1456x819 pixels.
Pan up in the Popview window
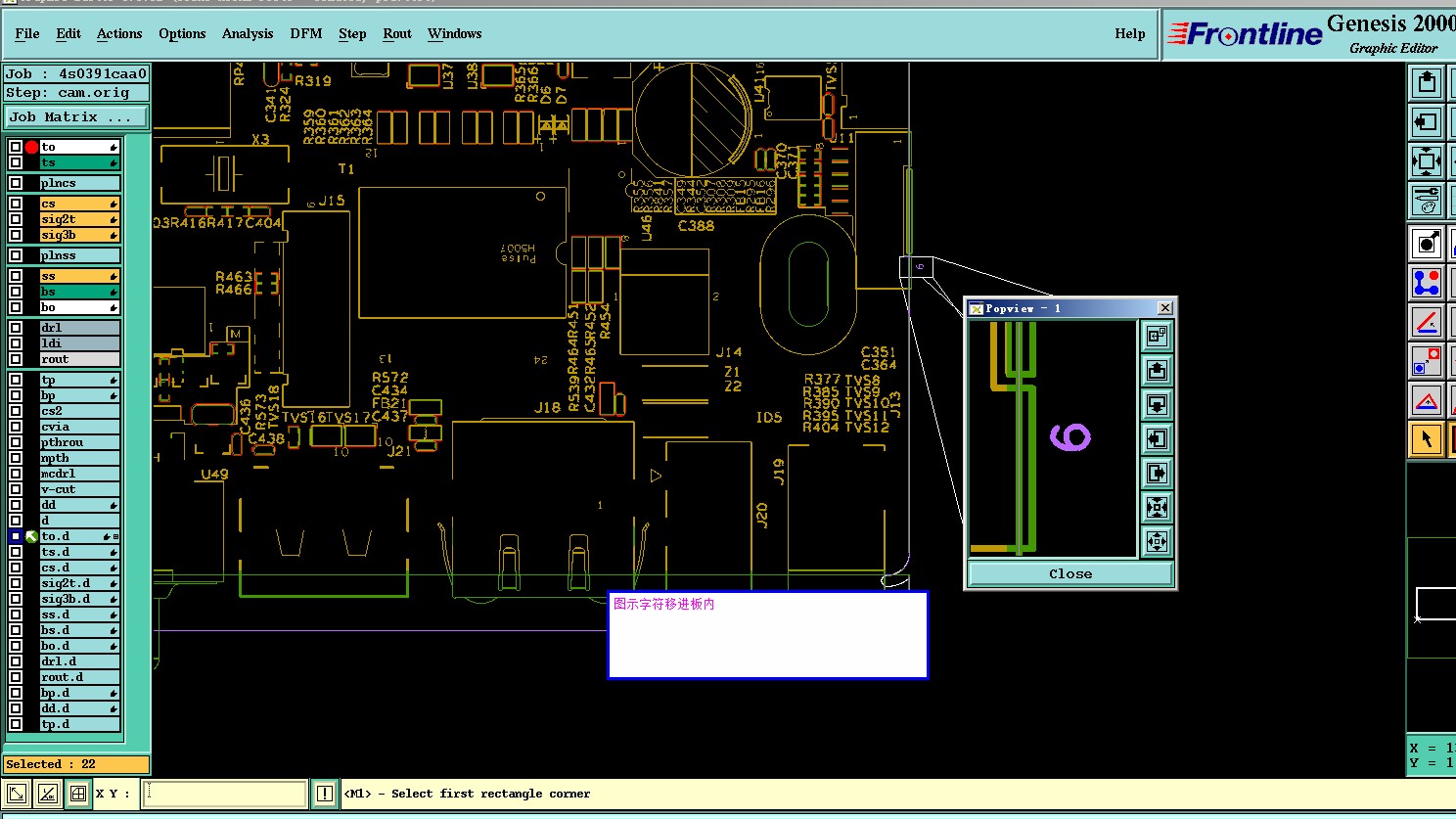(1157, 371)
